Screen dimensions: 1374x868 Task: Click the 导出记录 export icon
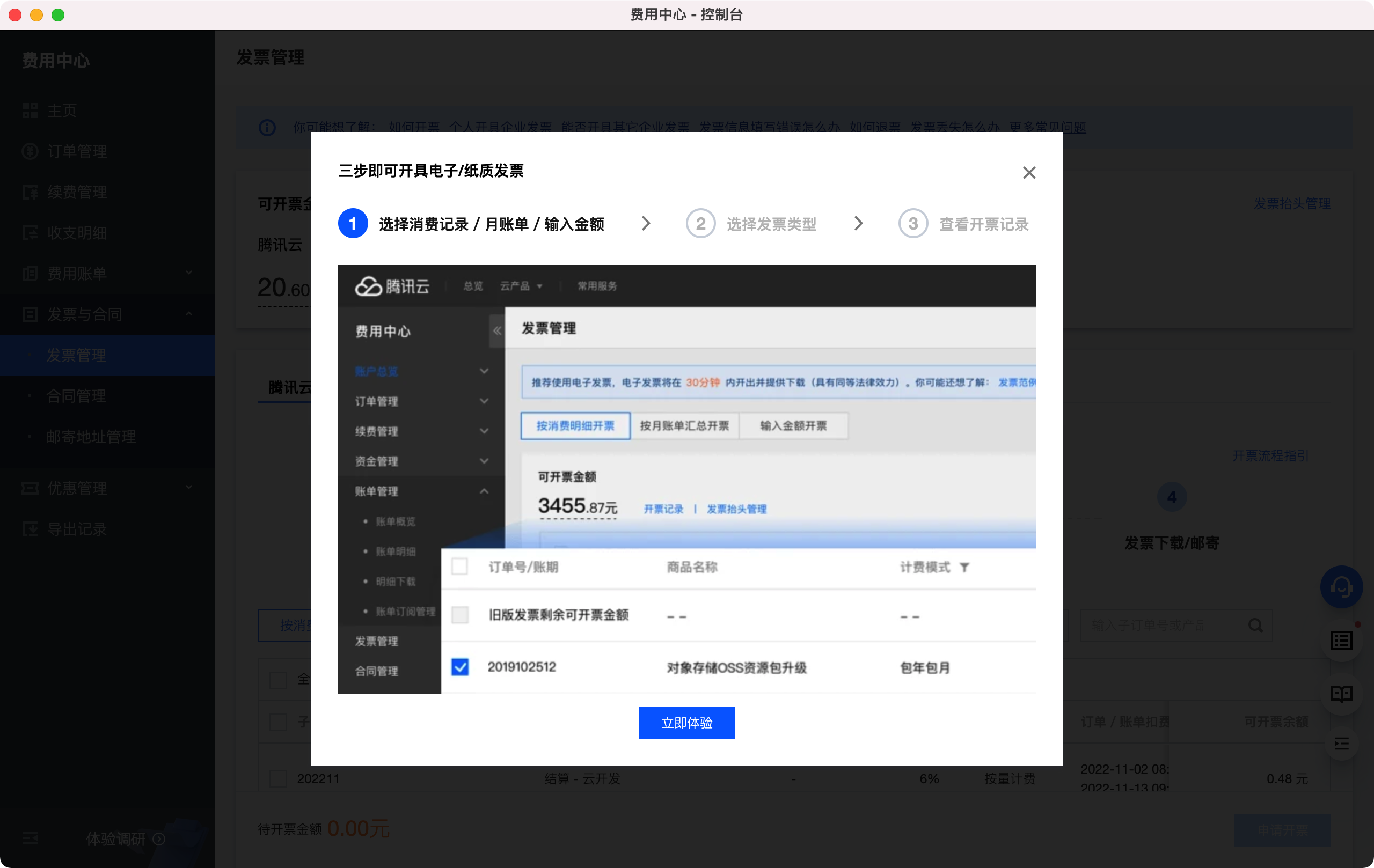pos(30,528)
